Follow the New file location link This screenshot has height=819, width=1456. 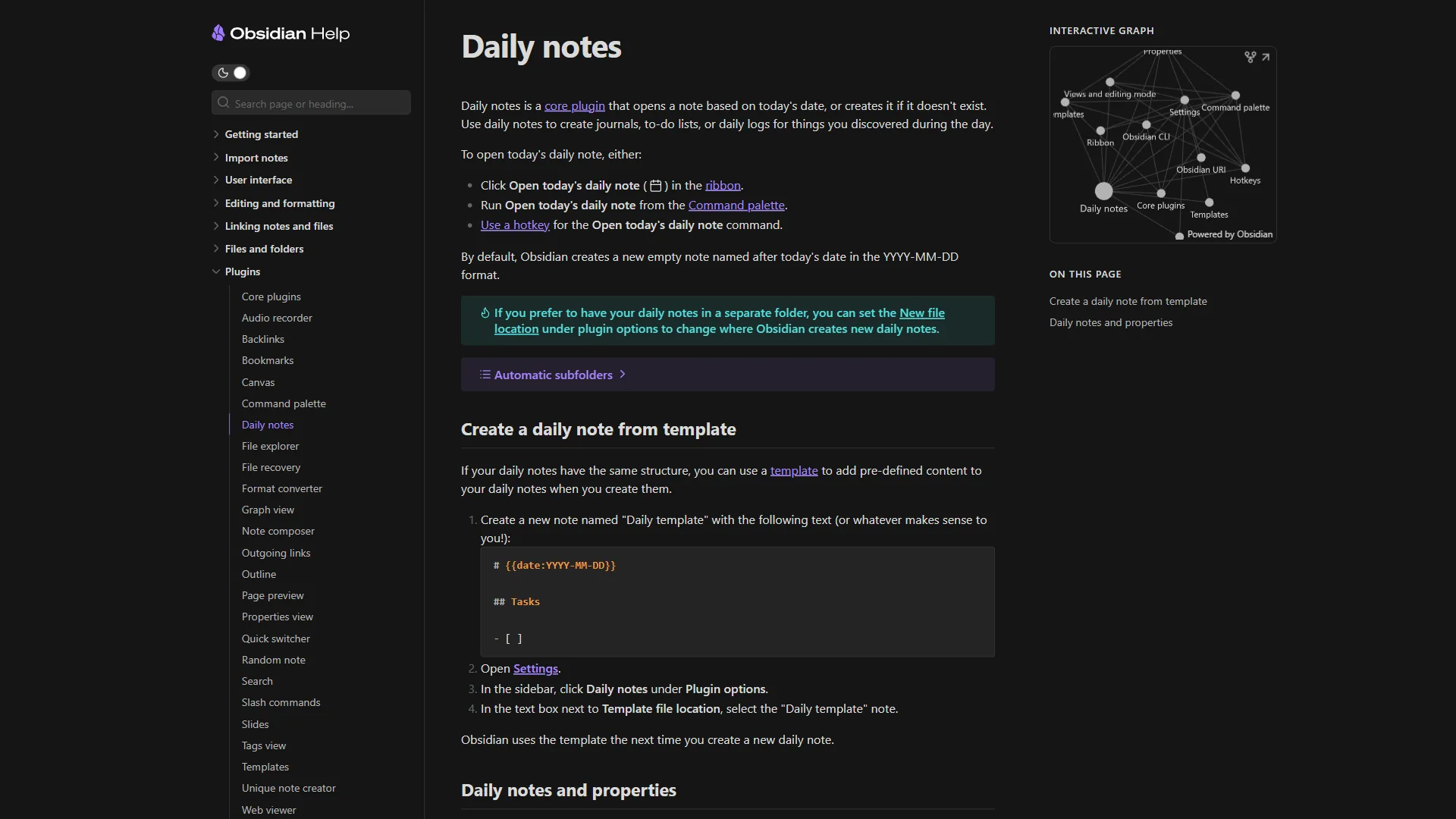coord(922,312)
